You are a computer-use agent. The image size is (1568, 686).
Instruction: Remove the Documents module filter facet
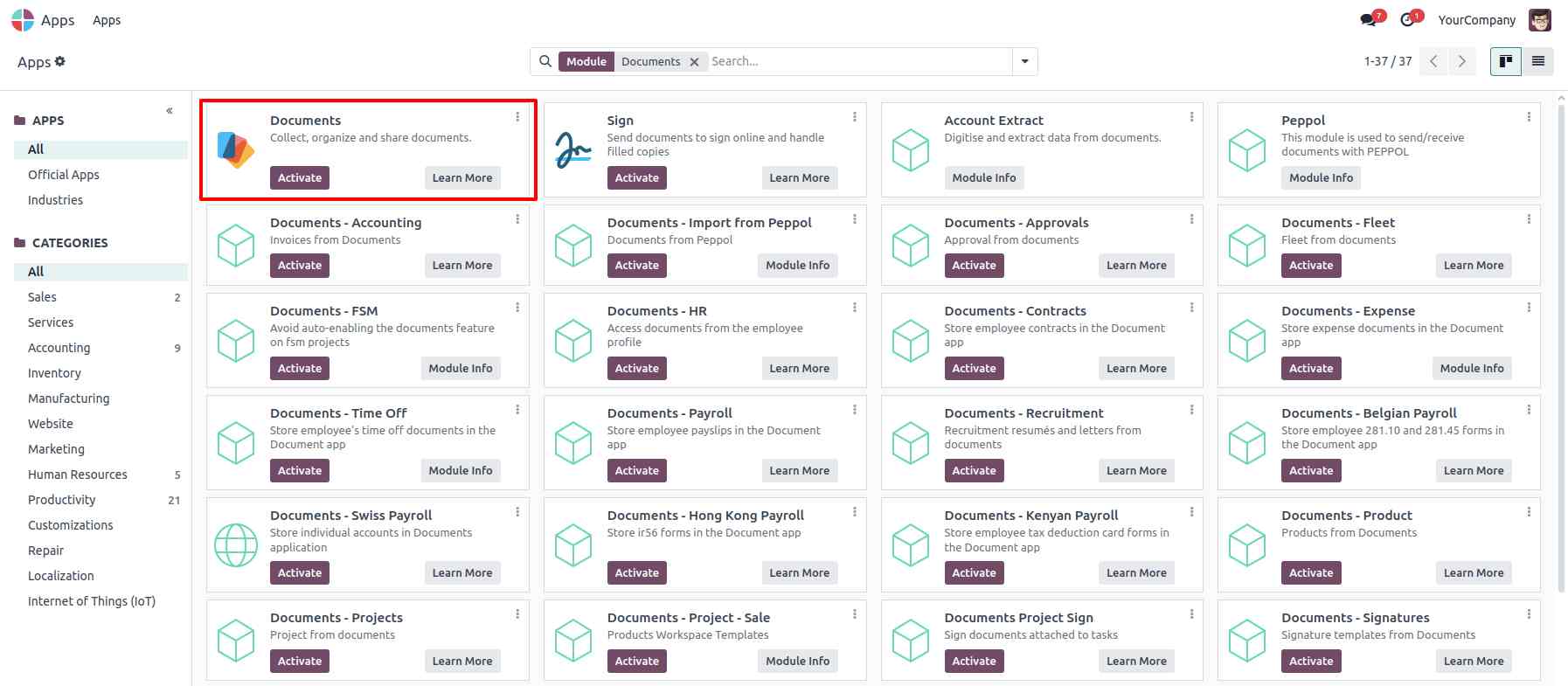coord(694,62)
